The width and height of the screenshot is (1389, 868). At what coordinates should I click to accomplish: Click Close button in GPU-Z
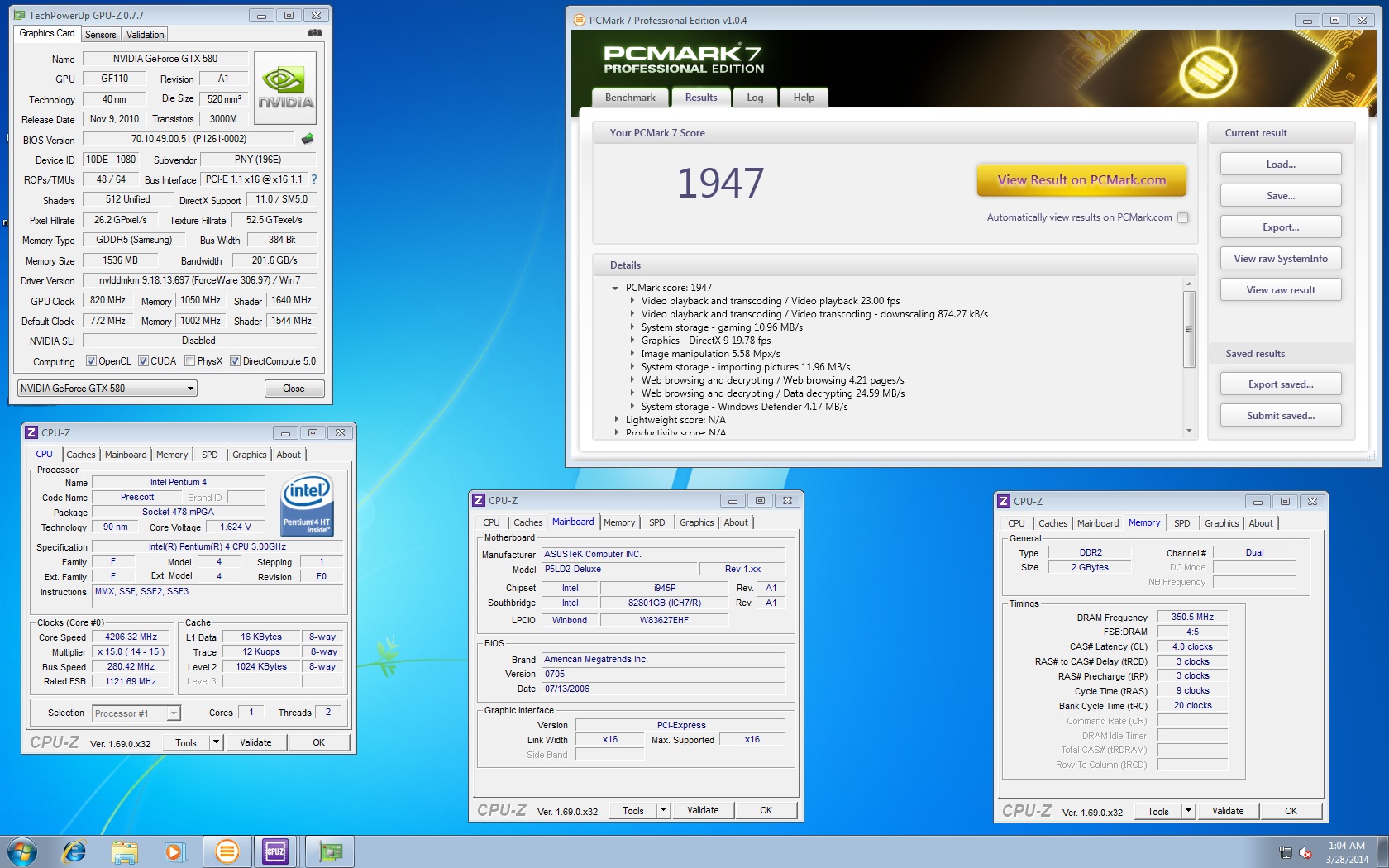click(x=294, y=389)
